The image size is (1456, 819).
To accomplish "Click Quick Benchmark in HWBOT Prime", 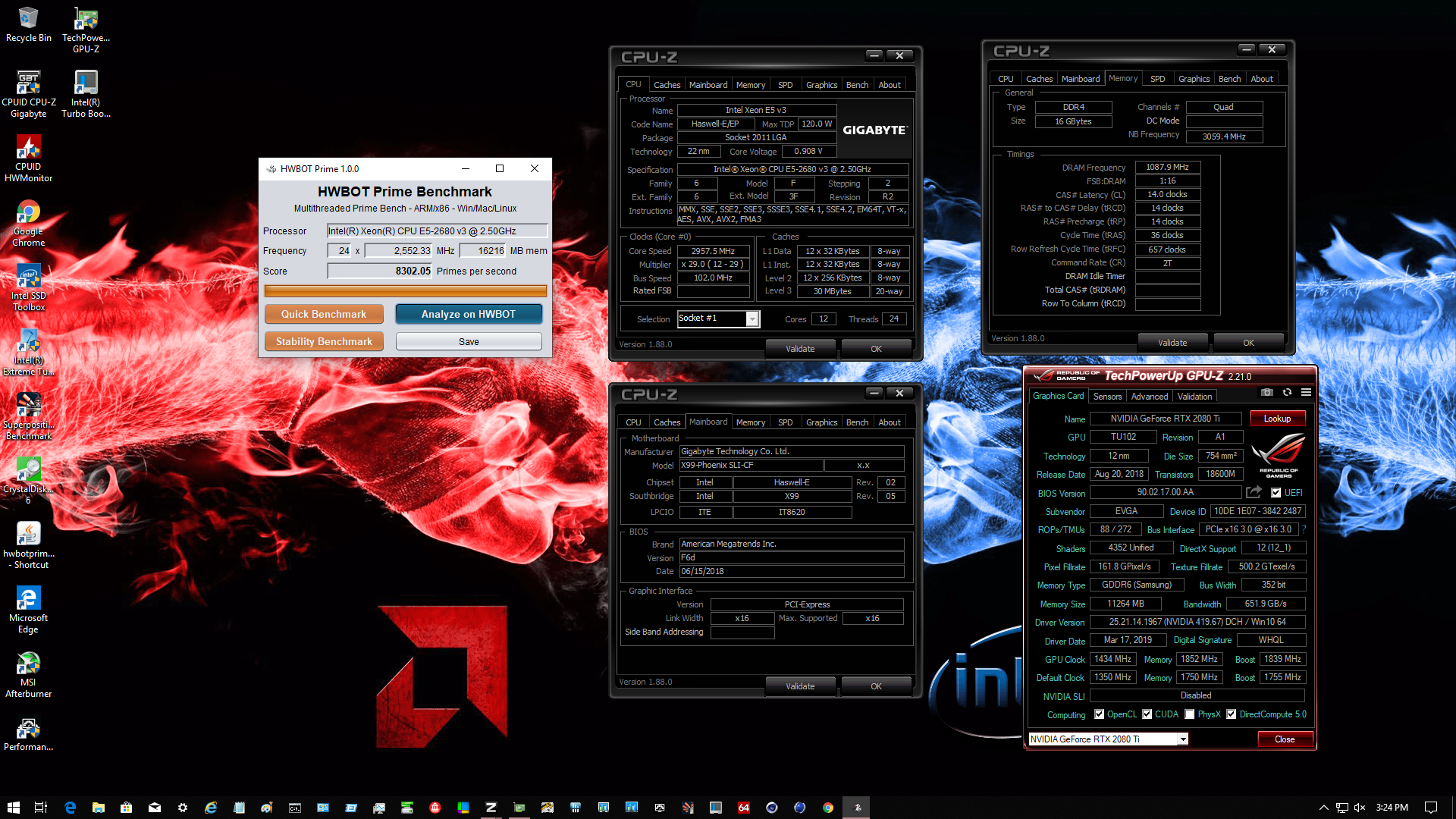I will (324, 314).
